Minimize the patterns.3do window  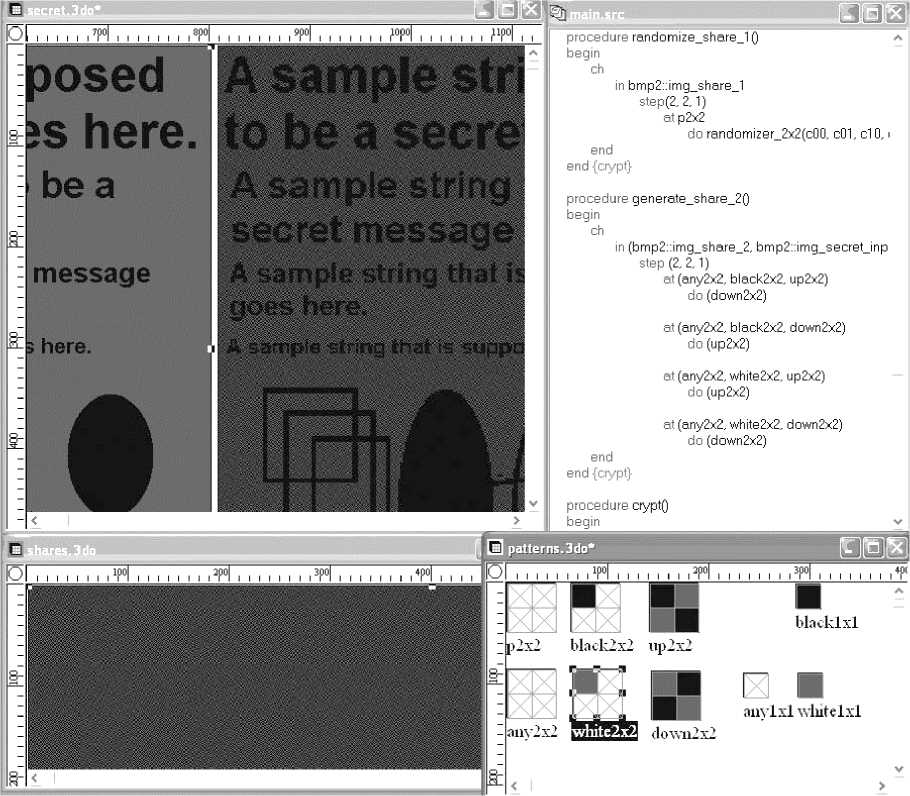pyautogui.click(x=850, y=547)
